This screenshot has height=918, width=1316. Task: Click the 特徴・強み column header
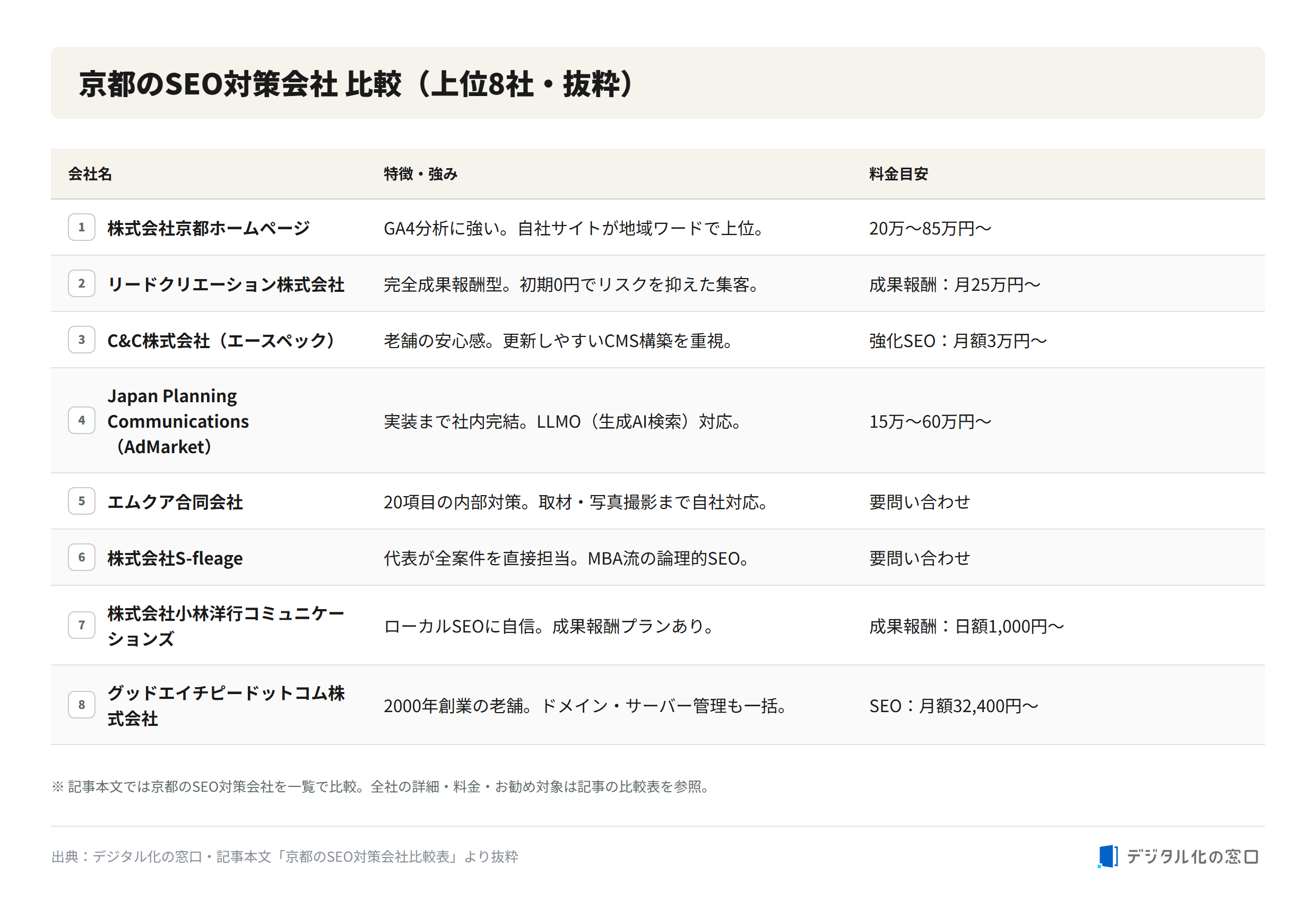pyautogui.click(x=420, y=174)
